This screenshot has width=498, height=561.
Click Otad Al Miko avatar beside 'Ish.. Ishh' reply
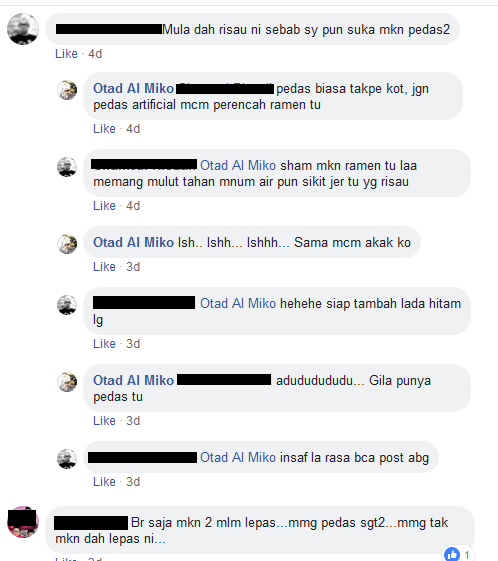(x=67, y=244)
